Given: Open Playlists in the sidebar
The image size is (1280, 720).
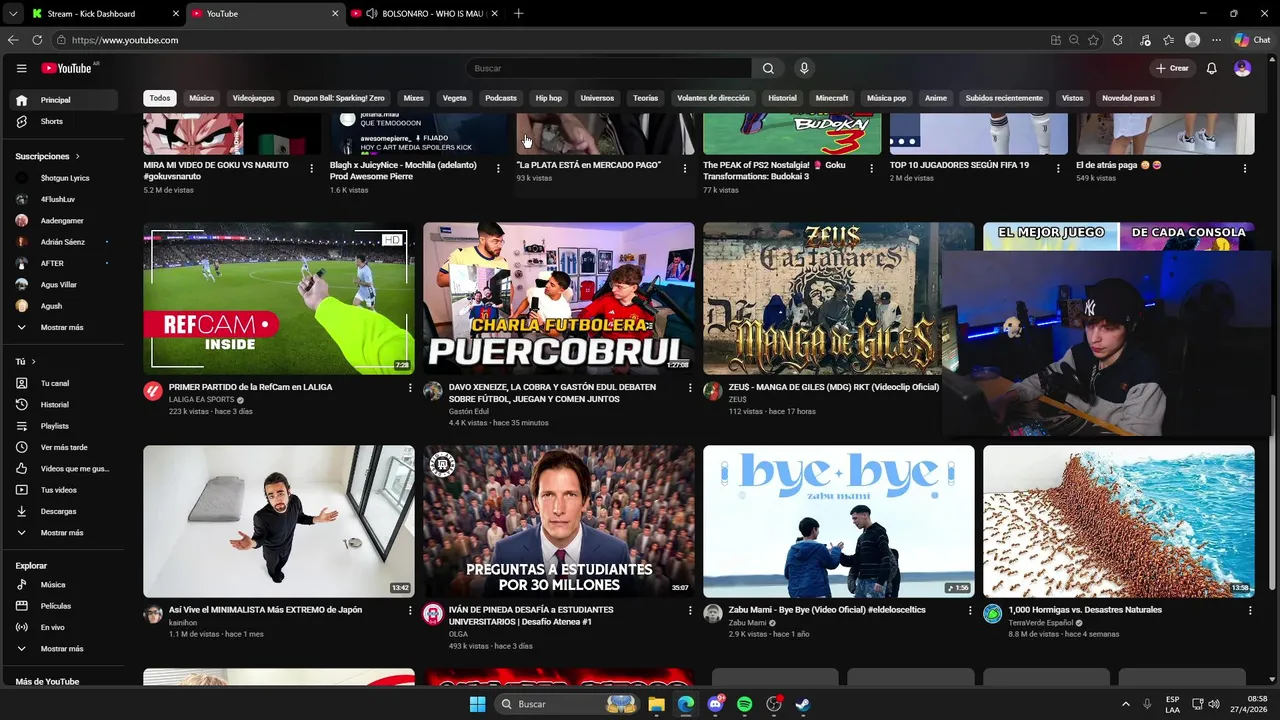Looking at the screenshot, I should click(64, 426).
